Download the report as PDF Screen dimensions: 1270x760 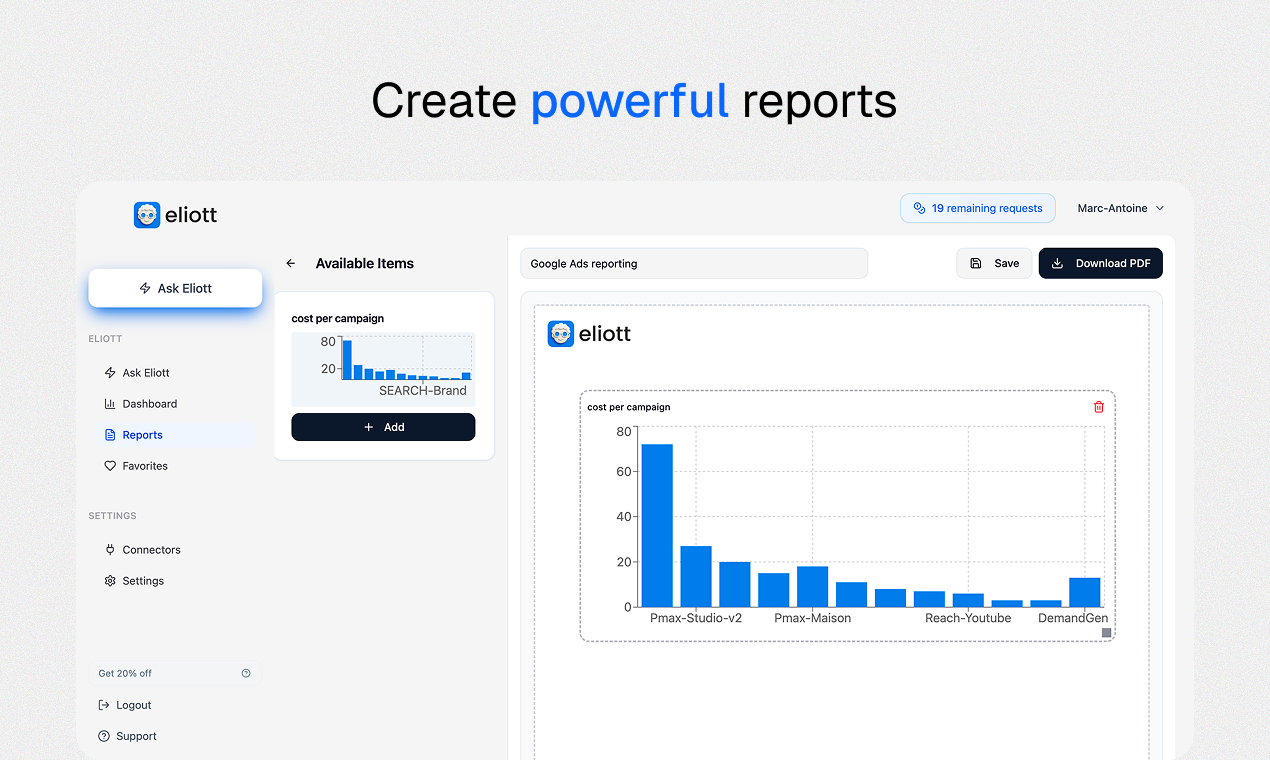[1100, 263]
